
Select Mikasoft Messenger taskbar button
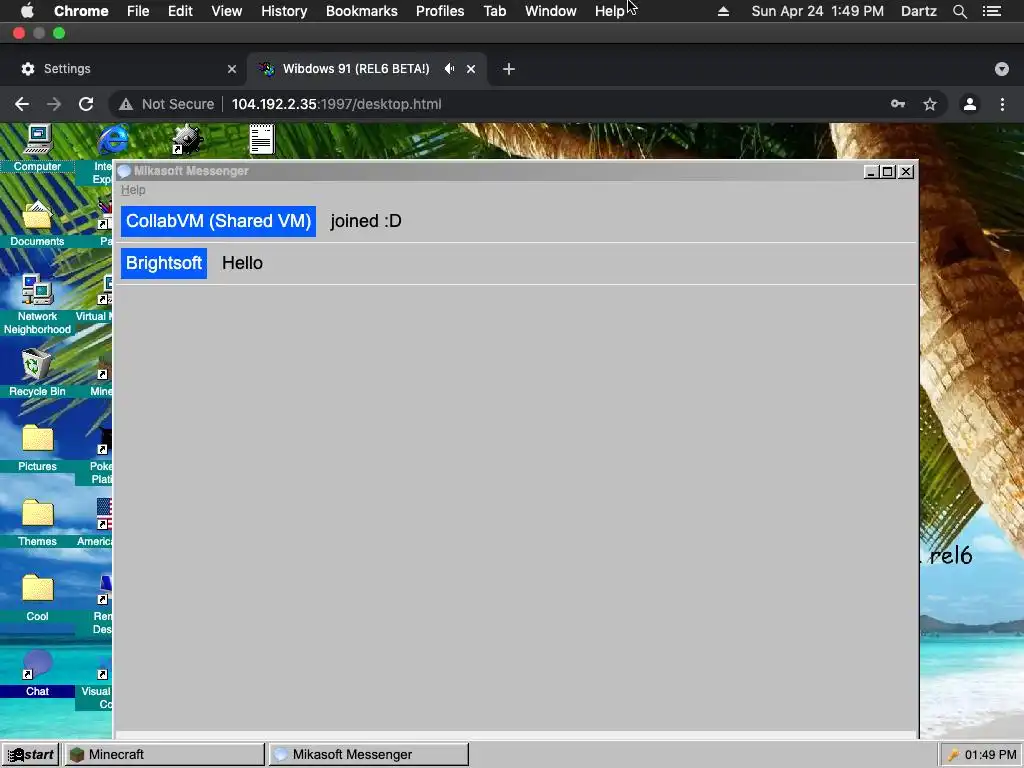368,754
